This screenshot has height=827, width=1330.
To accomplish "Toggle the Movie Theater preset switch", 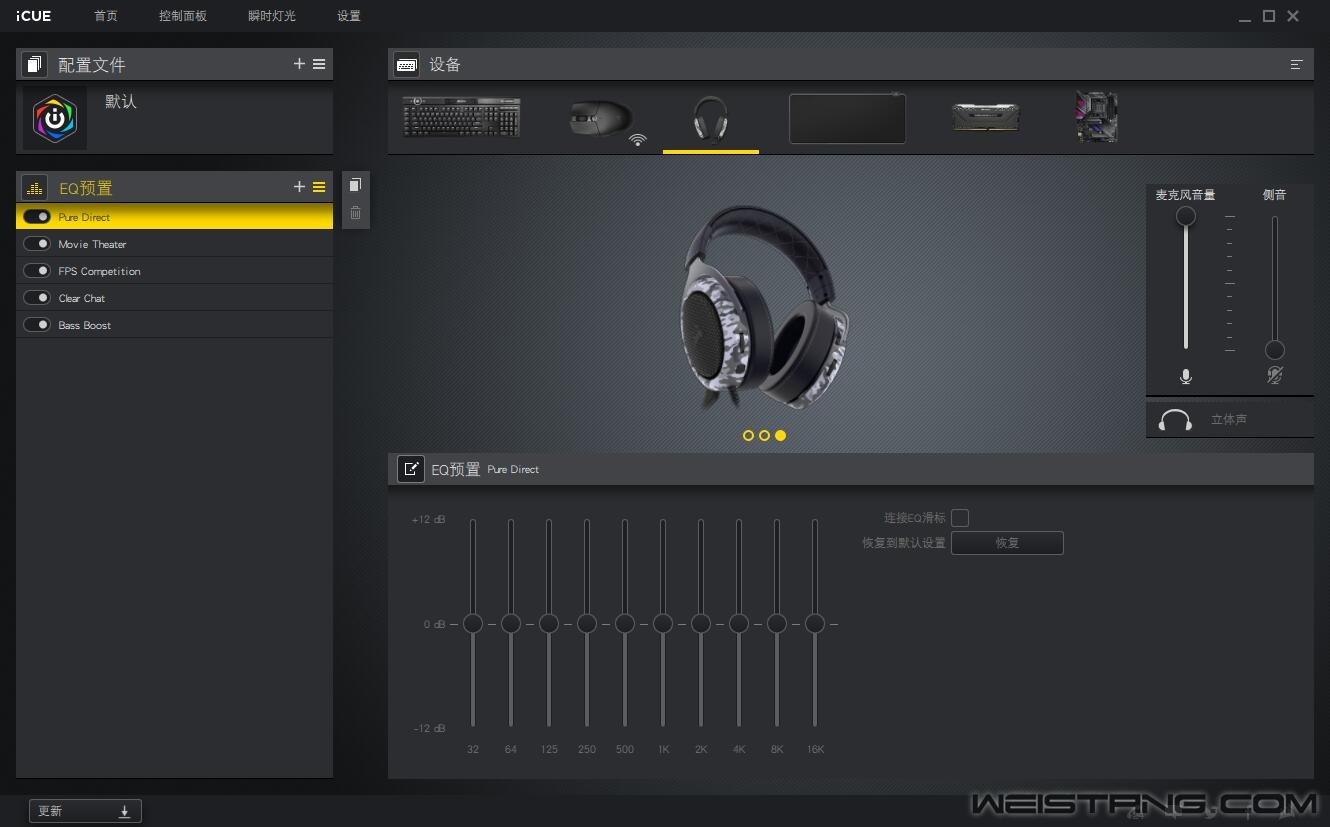I will (37, 244).
